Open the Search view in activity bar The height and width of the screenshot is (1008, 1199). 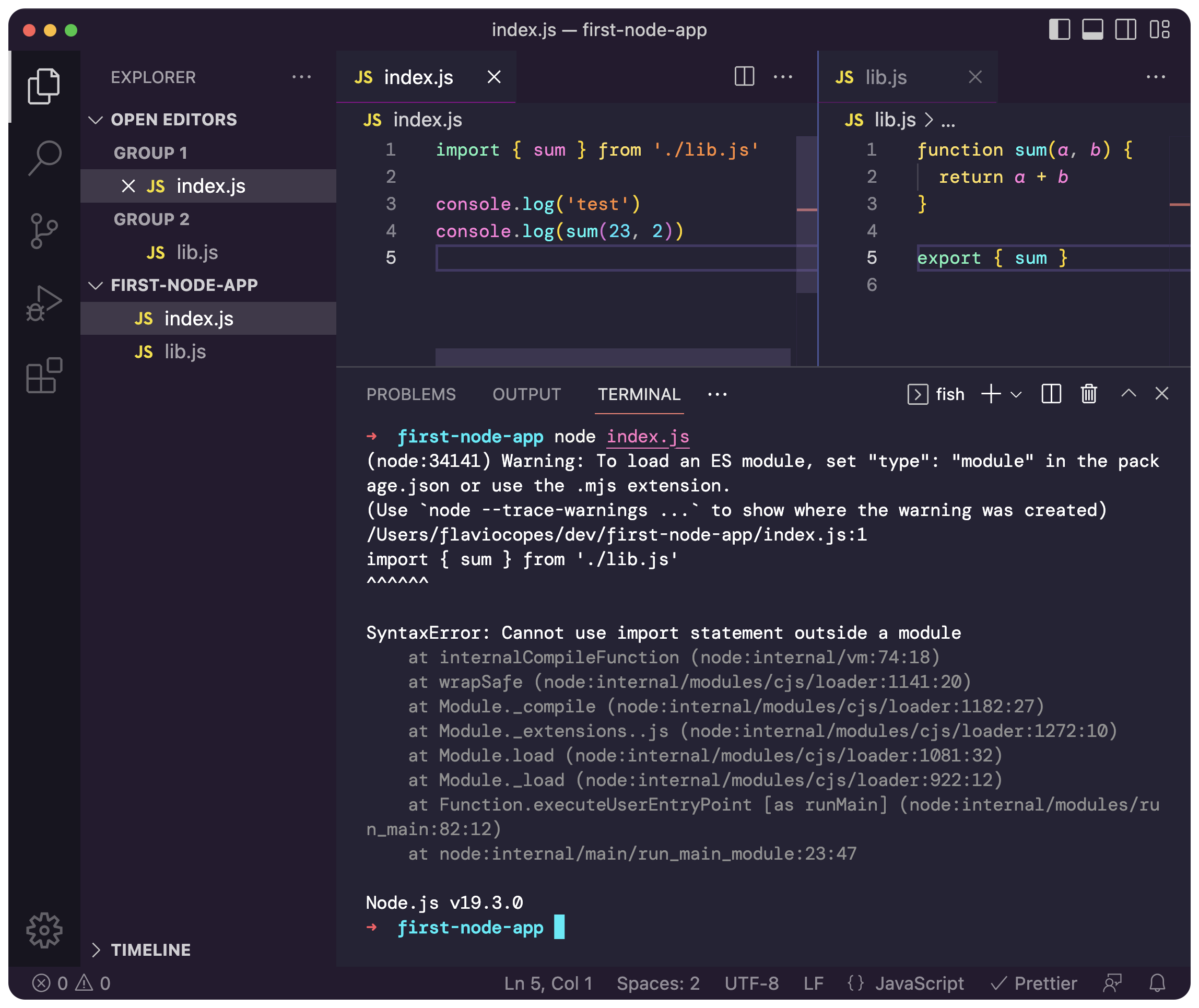point(44,158)
